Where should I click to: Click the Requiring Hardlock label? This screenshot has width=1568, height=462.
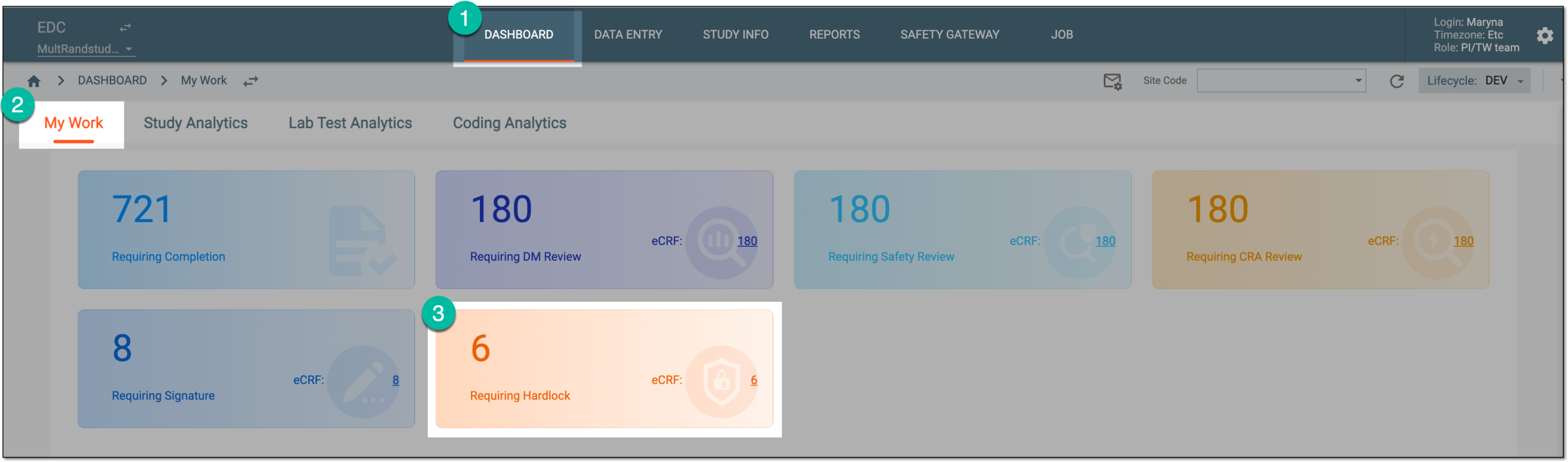[x=520, y=396]
